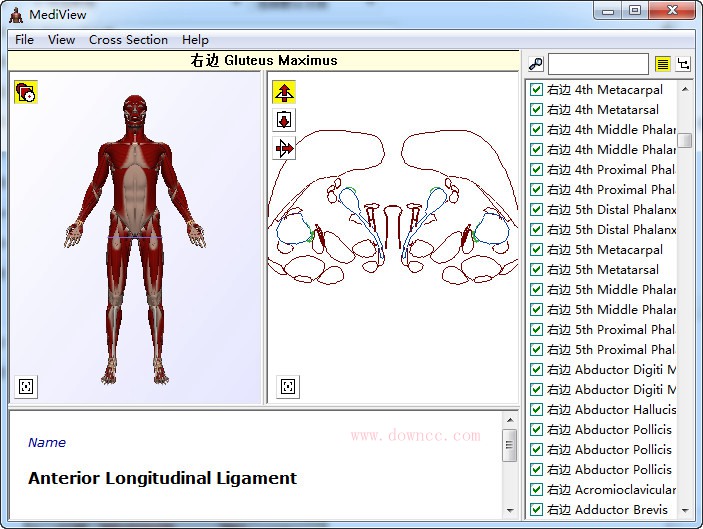Toggle the Abductor Hallucis checkbox

(537, 410)
